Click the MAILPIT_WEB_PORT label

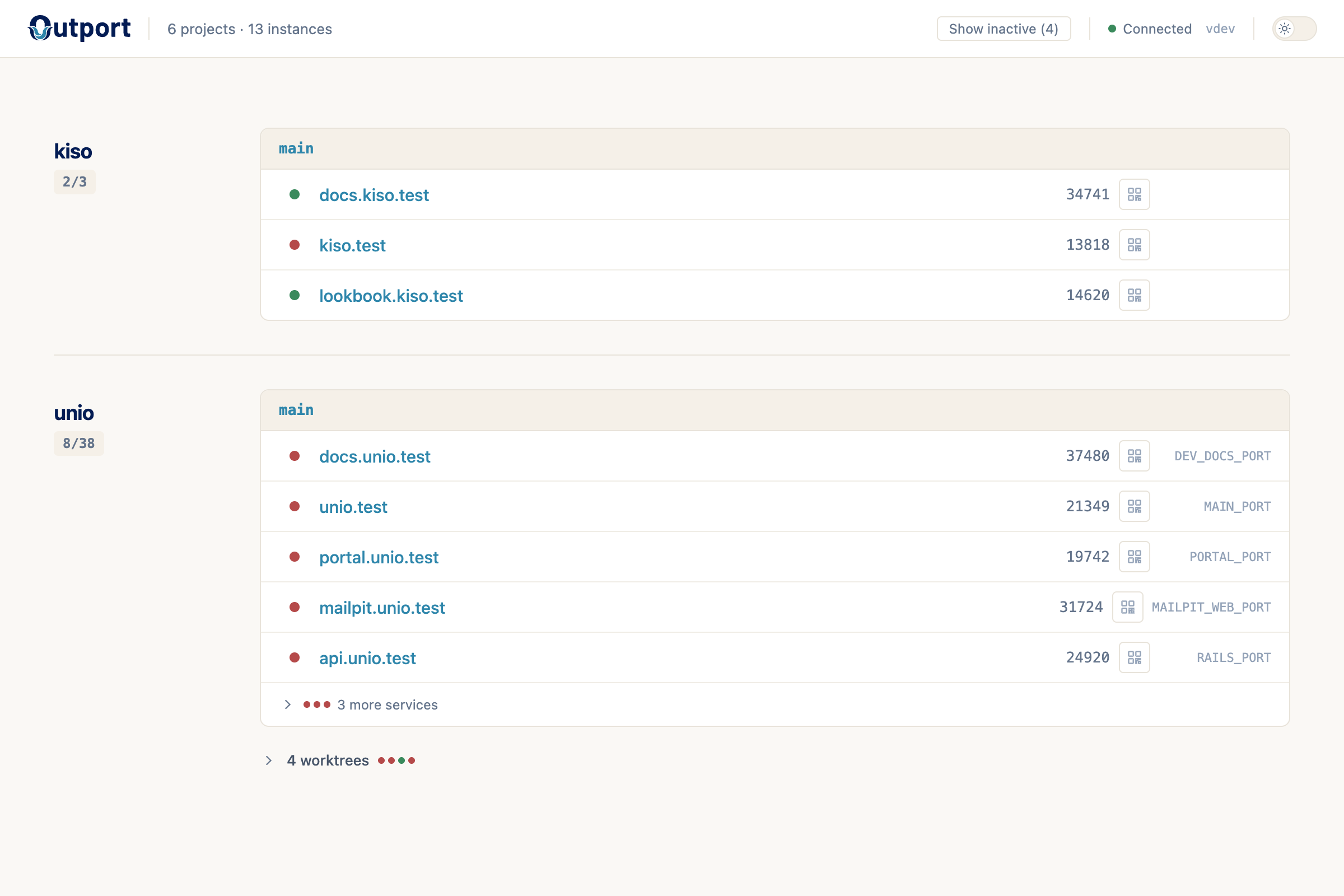(1211, 607)
